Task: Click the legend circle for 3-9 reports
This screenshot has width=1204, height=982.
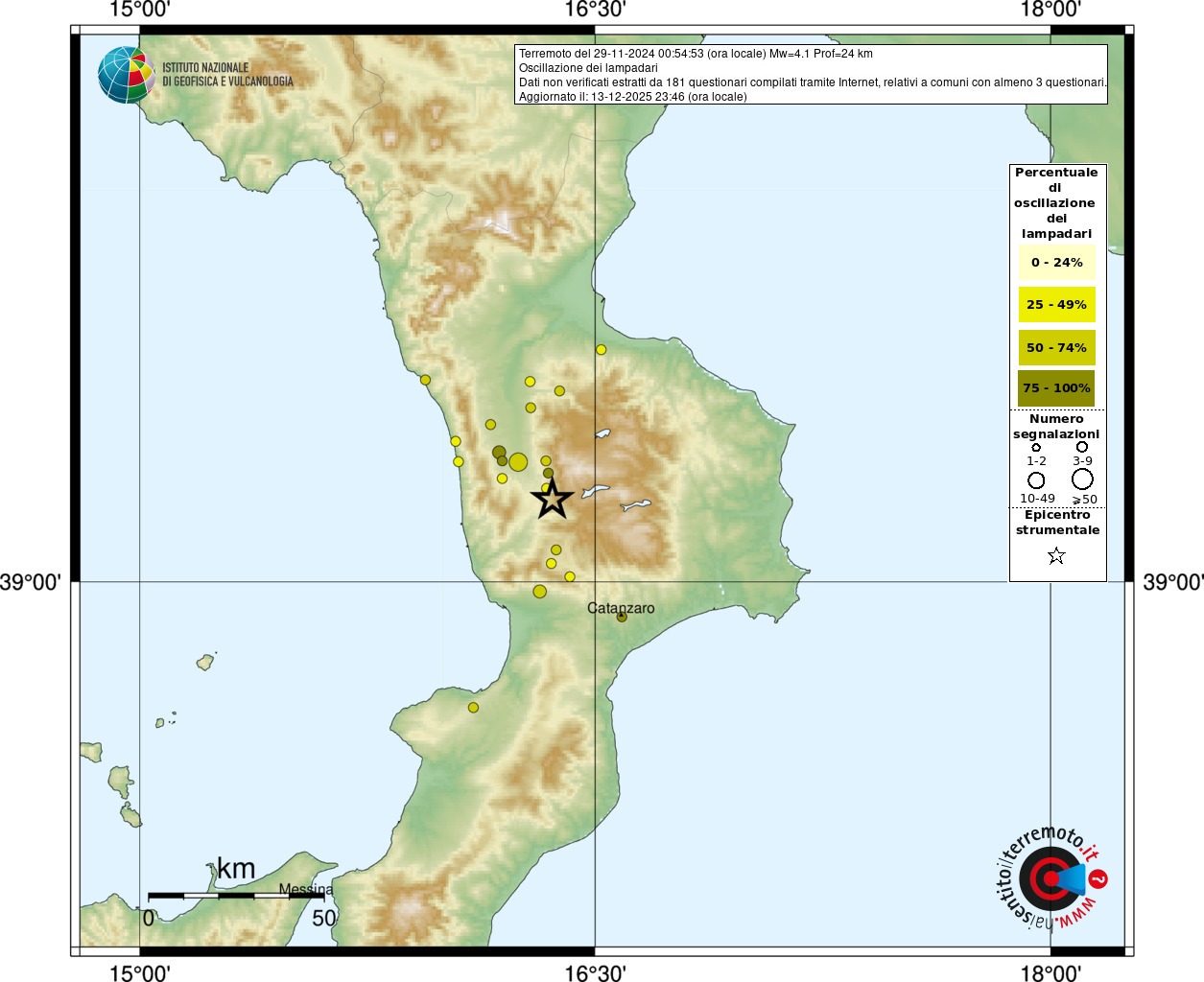Action: 1082,447
